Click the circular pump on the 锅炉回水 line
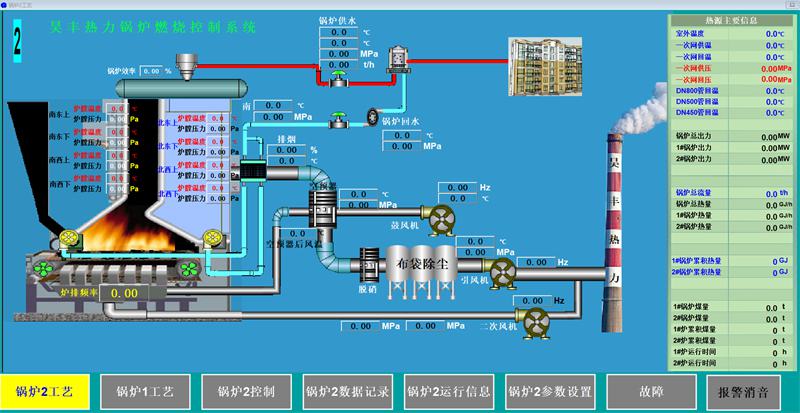This screenshot has width=800, height=413. [373, 115]
